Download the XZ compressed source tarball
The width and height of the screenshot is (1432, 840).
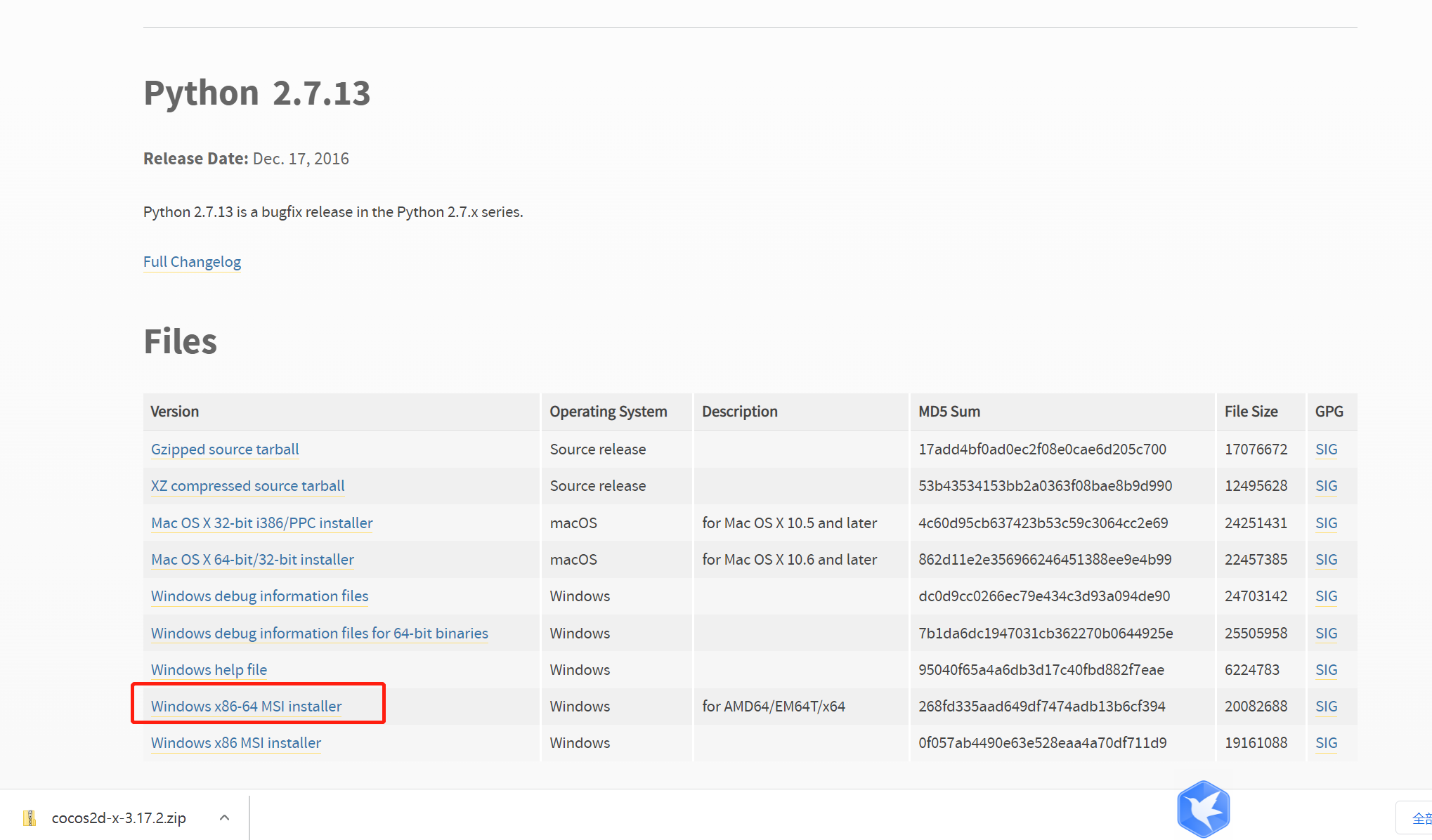point(247,486)
